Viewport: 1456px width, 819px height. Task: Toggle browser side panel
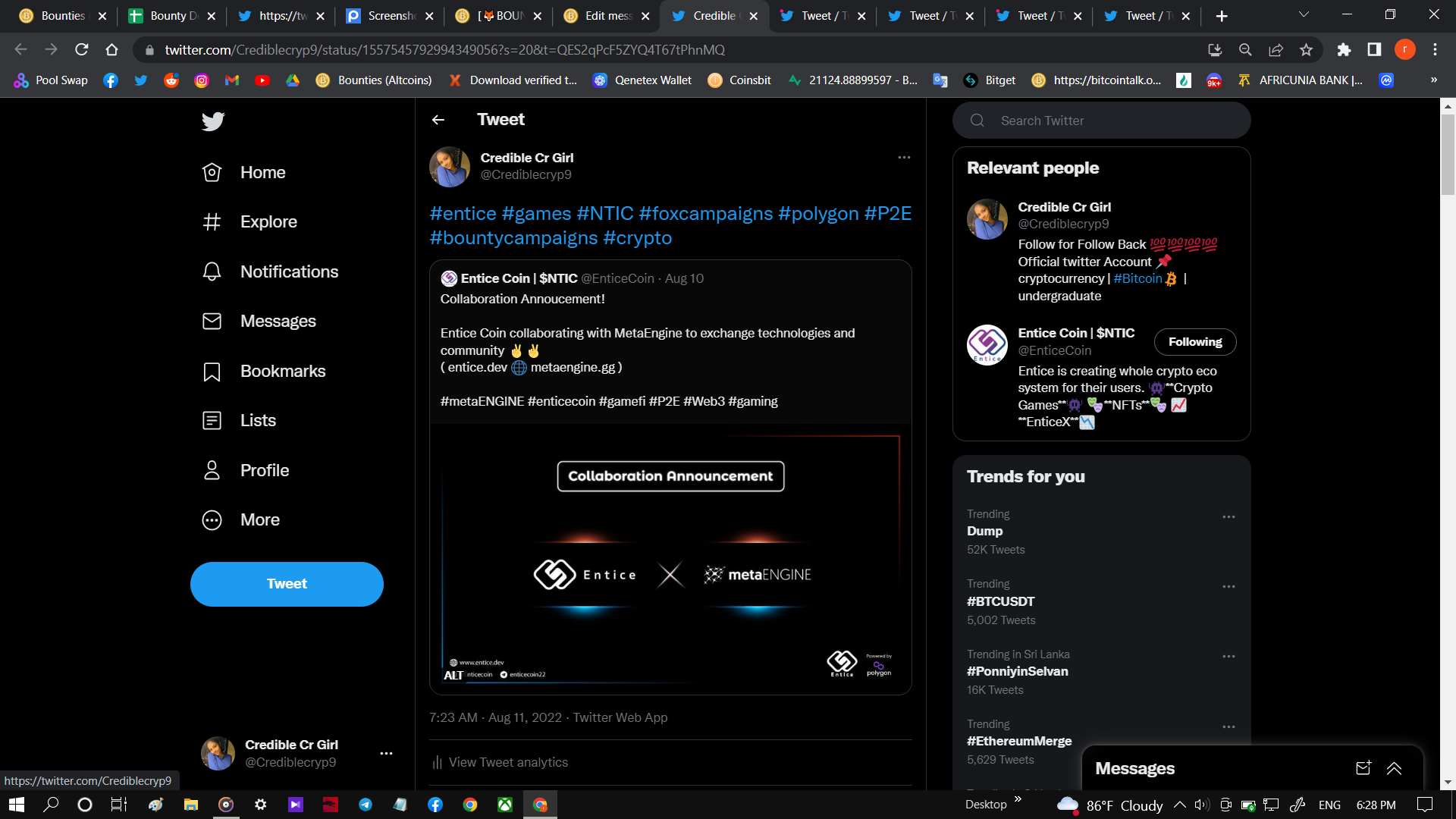pos(1374,49)
